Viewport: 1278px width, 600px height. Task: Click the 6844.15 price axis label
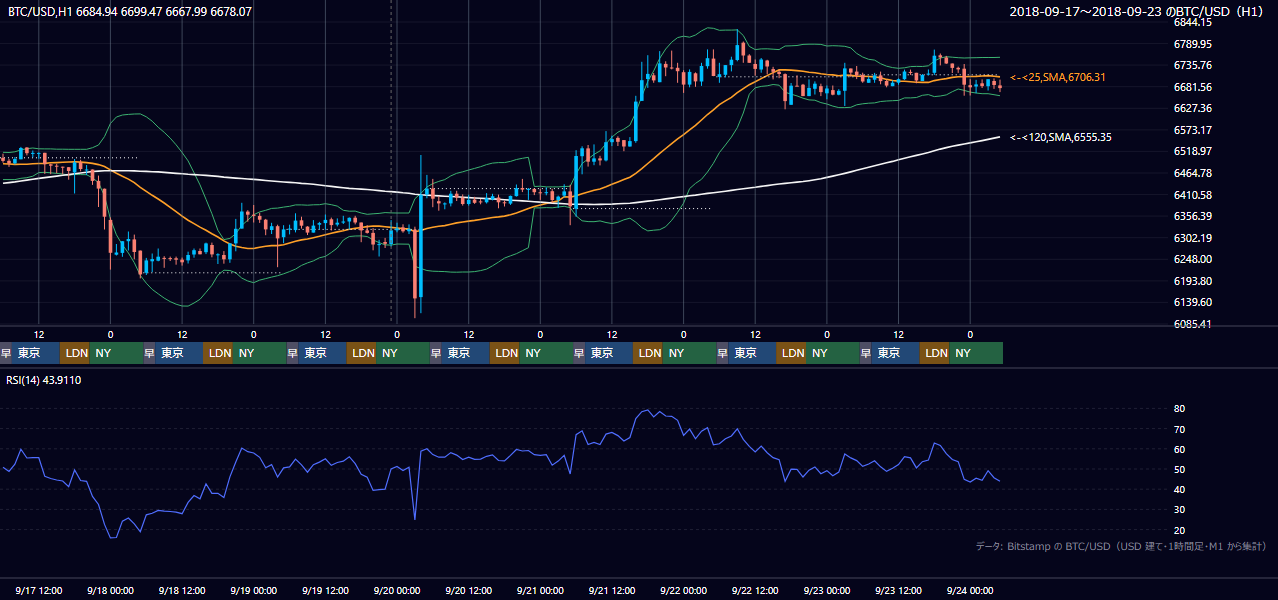(x=1193, y=22)
